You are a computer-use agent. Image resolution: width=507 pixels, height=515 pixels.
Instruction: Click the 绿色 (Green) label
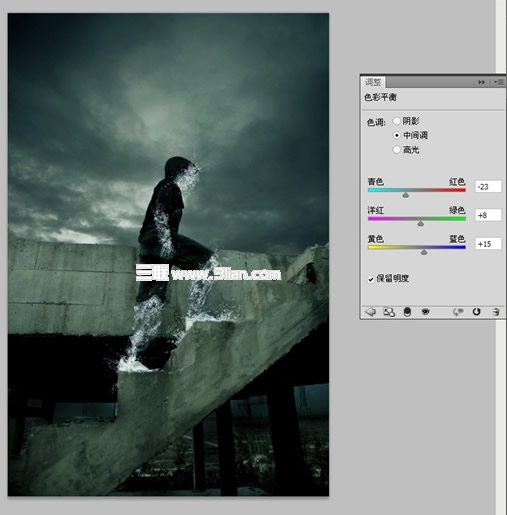(457, 210)
